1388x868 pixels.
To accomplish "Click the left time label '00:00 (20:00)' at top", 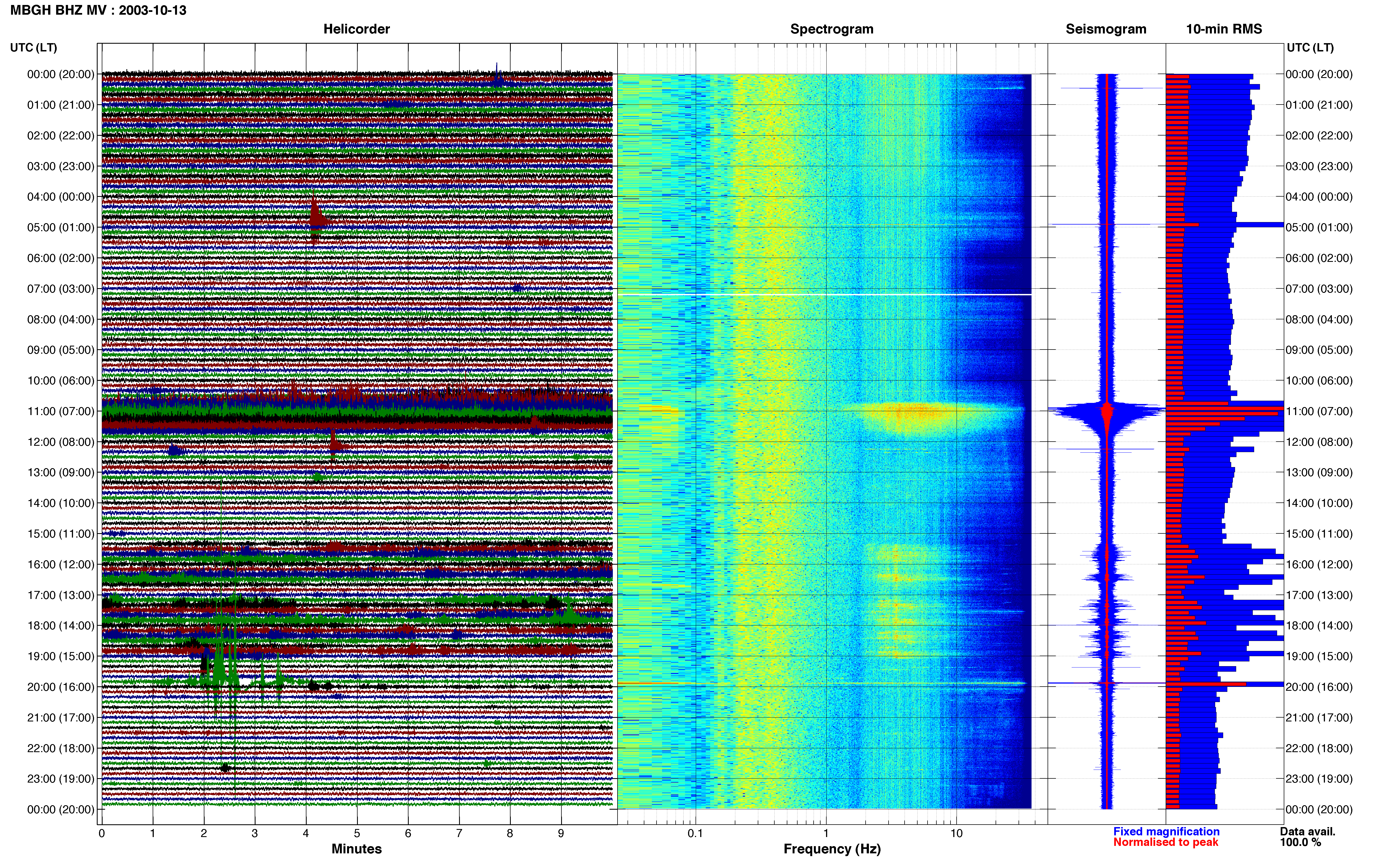I will (x=61, y=75).
